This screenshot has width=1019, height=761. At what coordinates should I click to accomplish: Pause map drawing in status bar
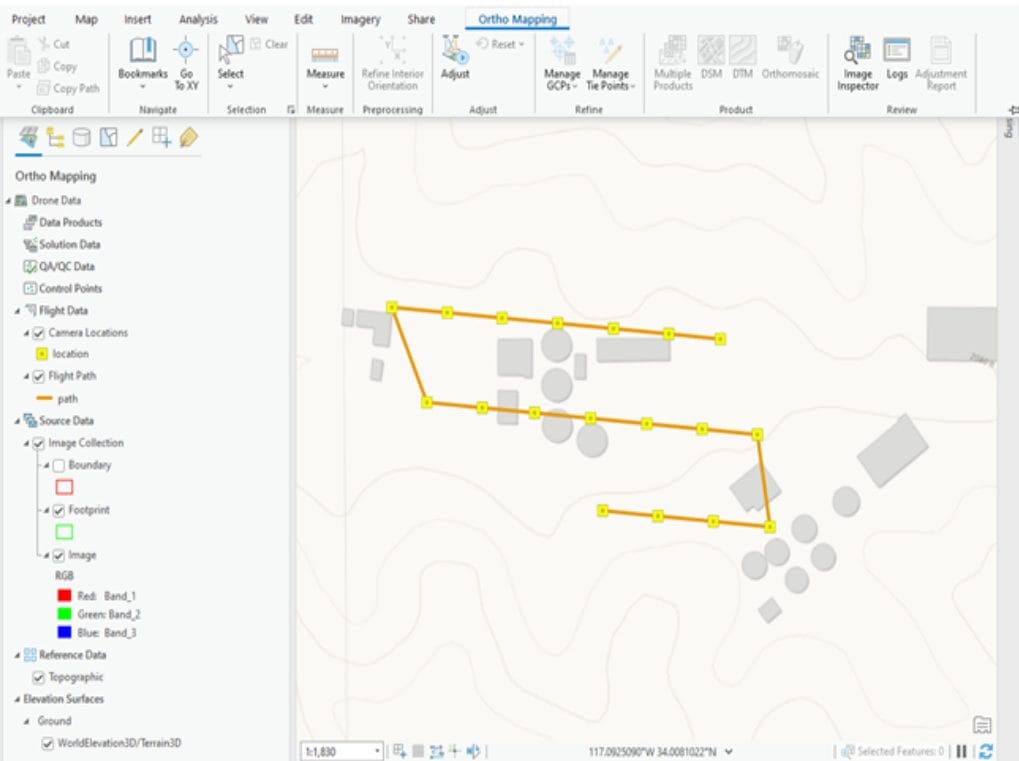pyautogui.click(x=962, y=750)
